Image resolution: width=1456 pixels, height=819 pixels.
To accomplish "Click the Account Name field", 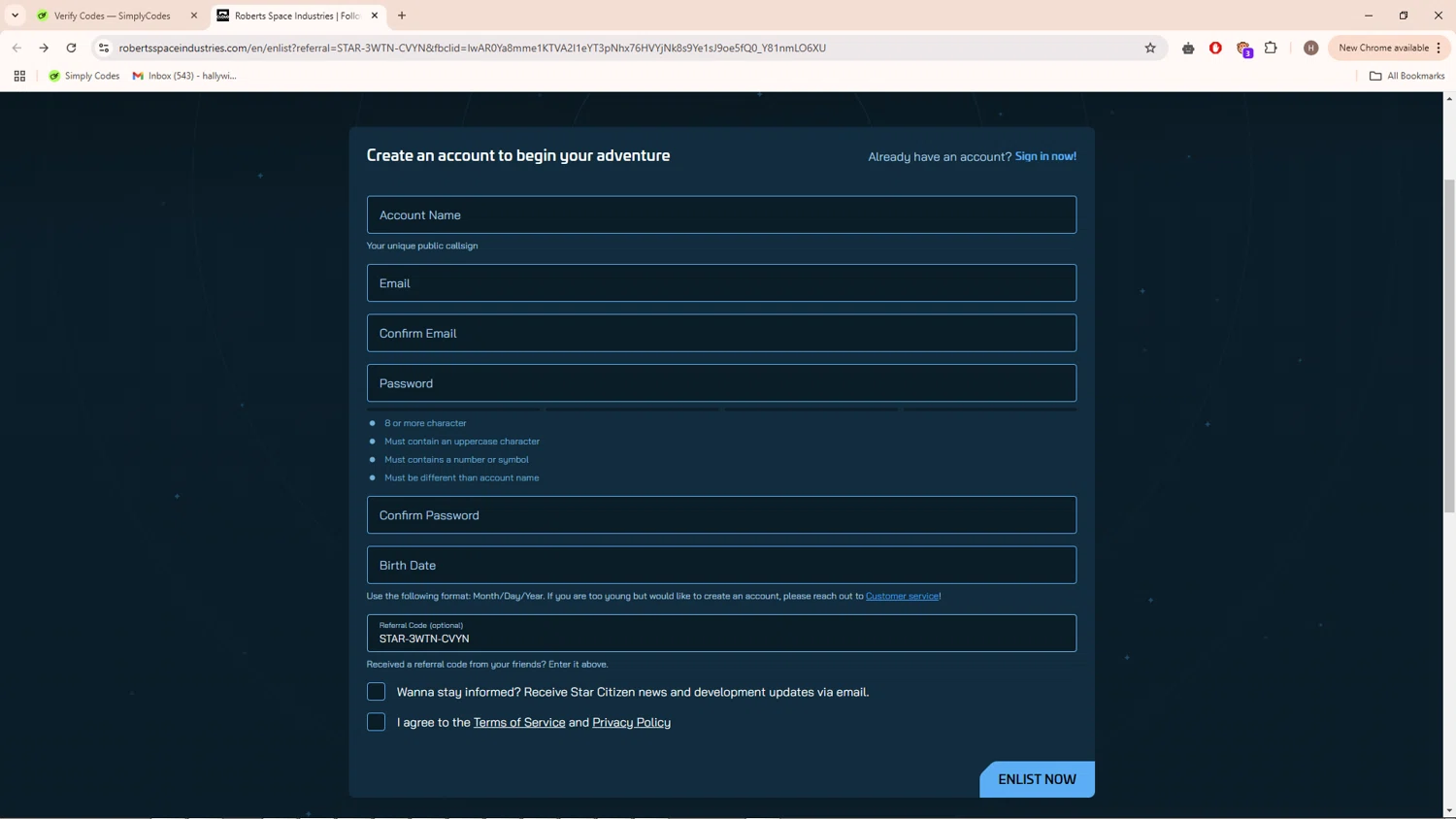I will 721,214.
